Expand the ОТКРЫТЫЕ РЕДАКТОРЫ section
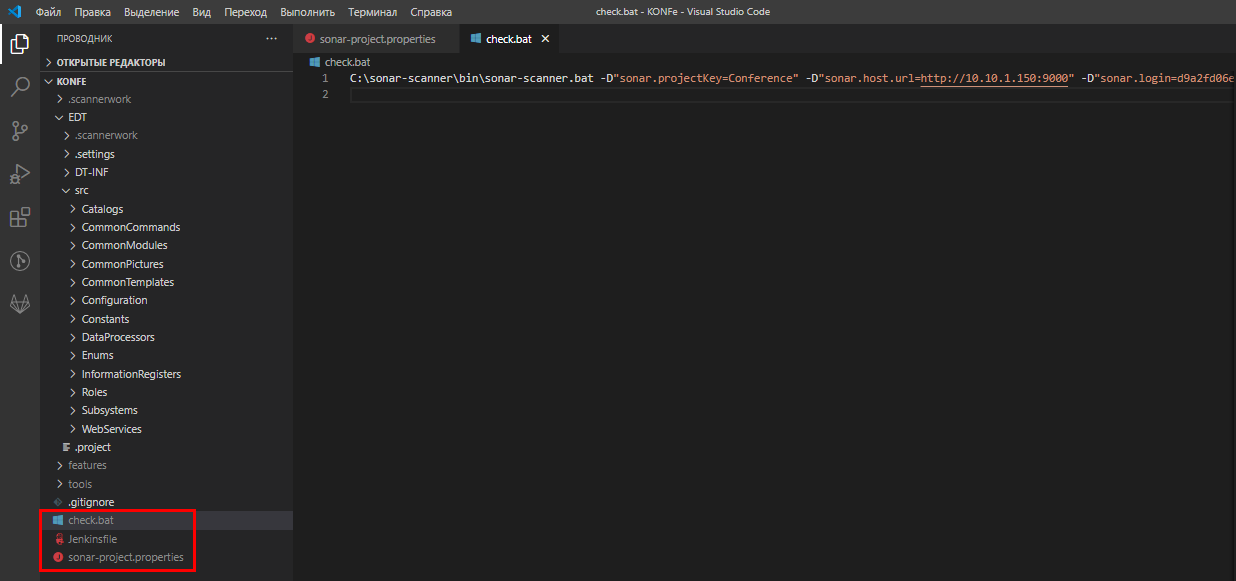This screenshot has width=1236, height=581. tap(110, 62)
